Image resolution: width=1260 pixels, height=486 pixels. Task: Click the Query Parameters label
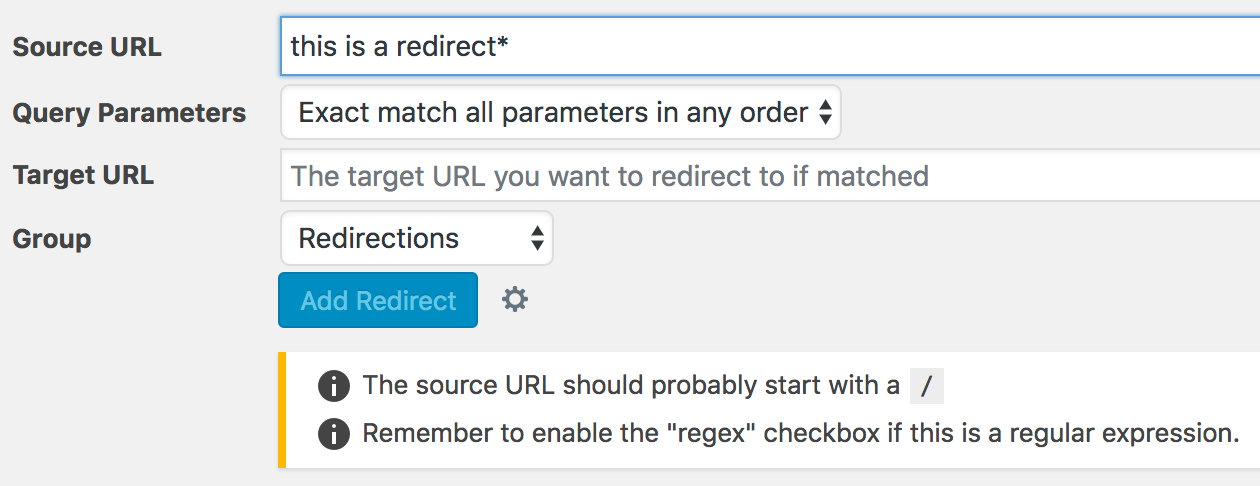point(129,113)
